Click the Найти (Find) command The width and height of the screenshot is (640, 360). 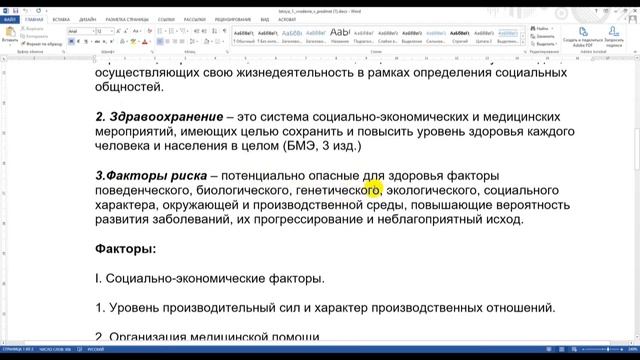click(x=541, y=28)
